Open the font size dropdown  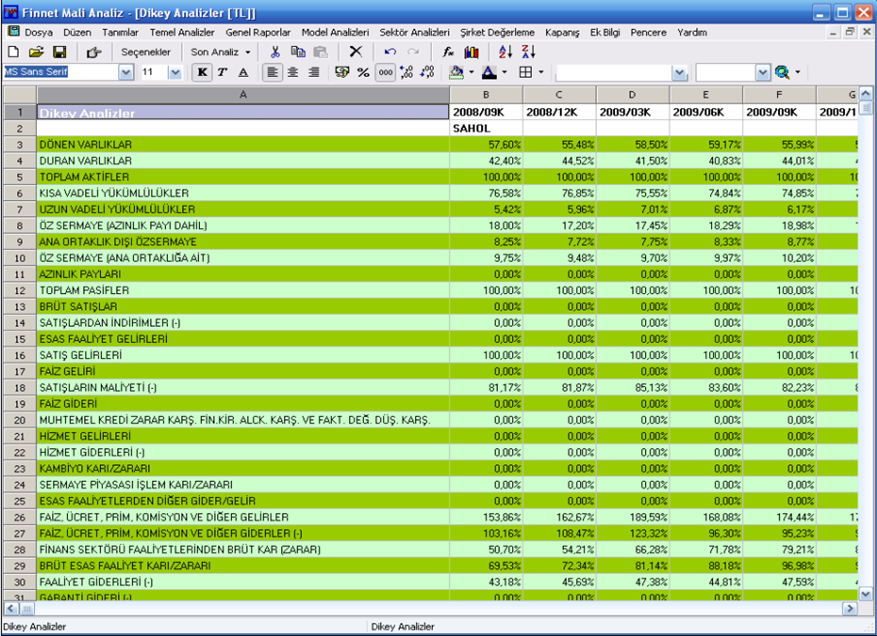tap(176, 72)
